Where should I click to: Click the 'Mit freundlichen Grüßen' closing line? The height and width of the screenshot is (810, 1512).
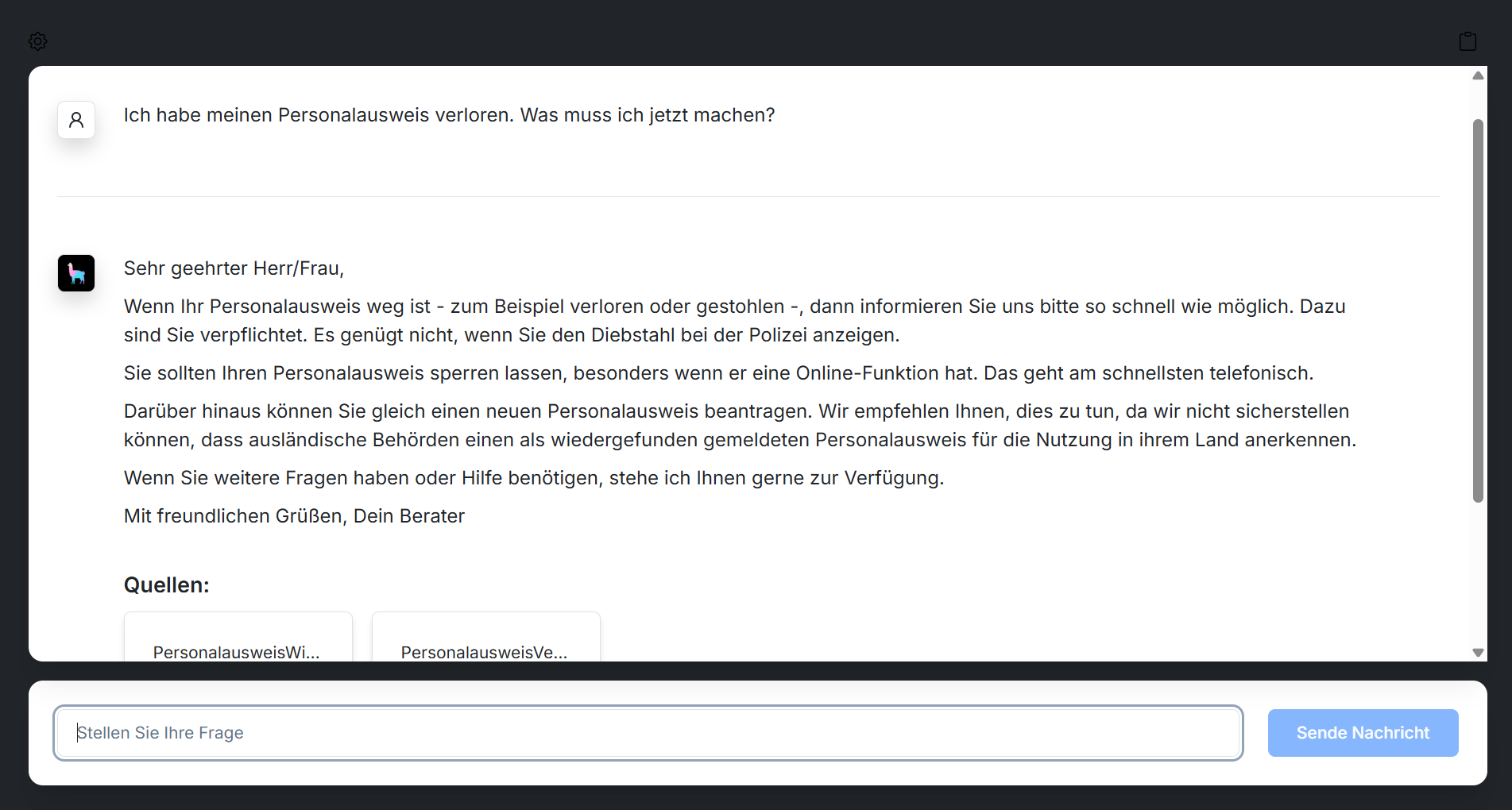294,516
